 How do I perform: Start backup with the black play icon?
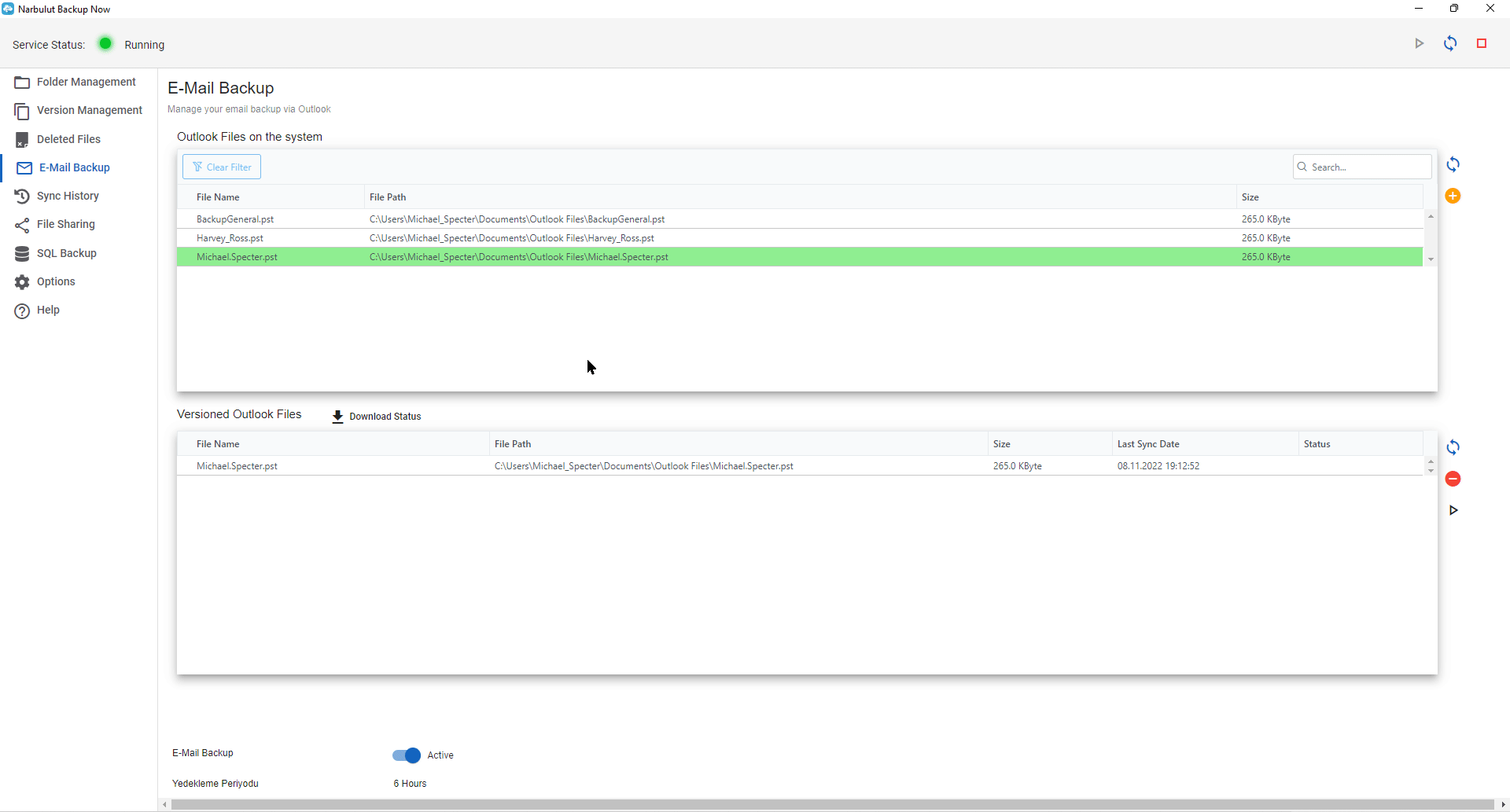pyautogui.click(x=1453, y=510)
